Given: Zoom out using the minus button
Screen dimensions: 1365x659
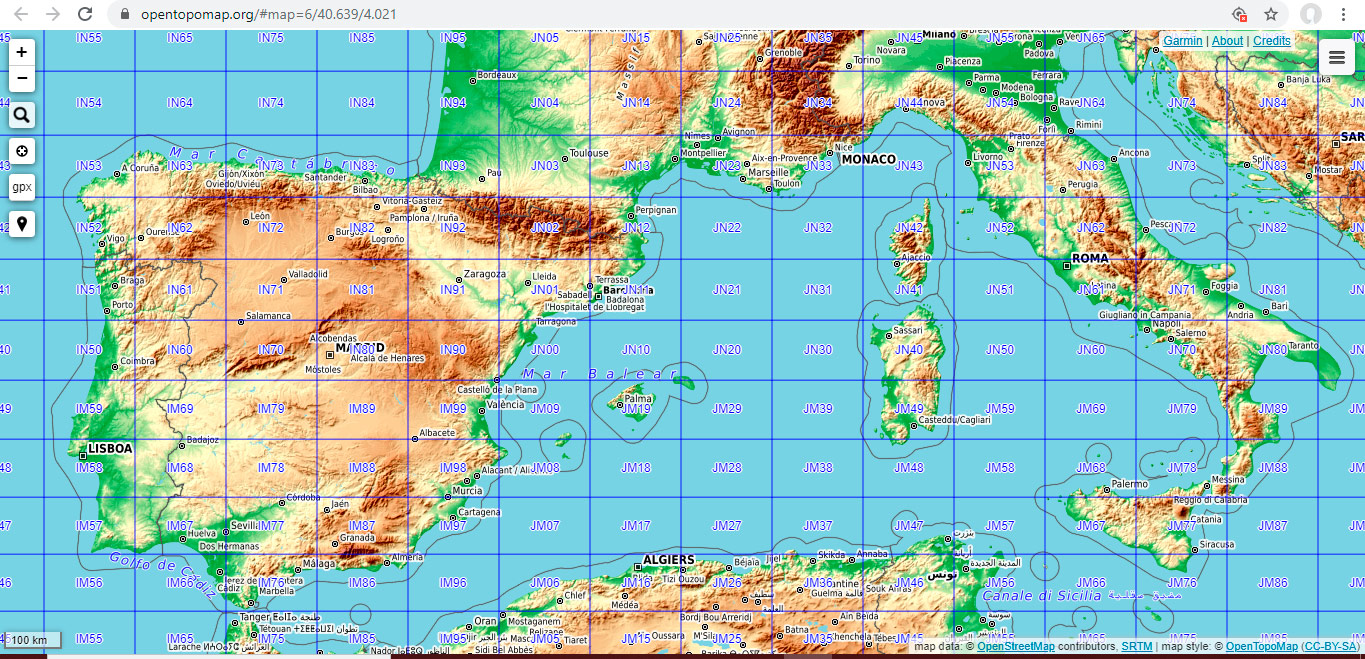Looking at the screenshot, I should tap(22, 79).
